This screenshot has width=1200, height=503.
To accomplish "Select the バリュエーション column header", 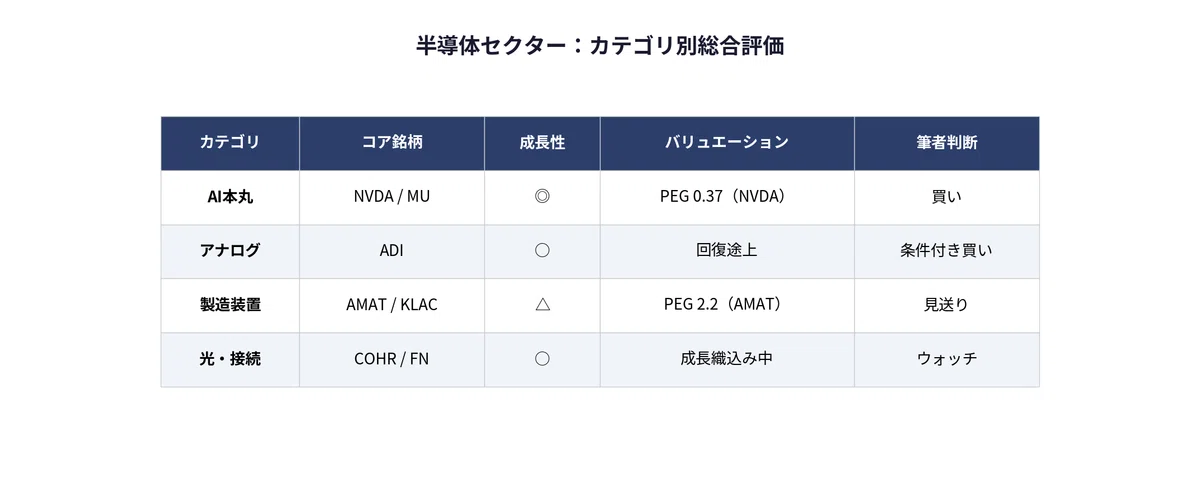I will click(727, 143).
